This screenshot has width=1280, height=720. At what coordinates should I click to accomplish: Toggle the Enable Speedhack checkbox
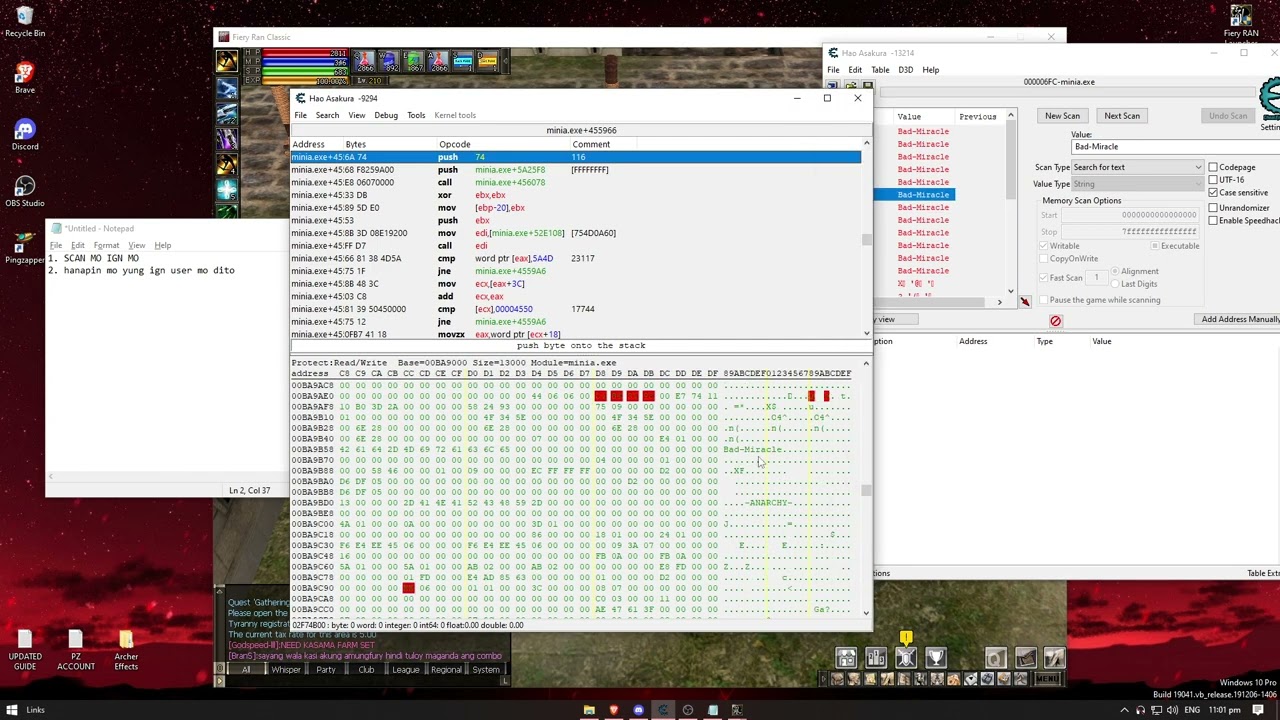coord(1213,221)
